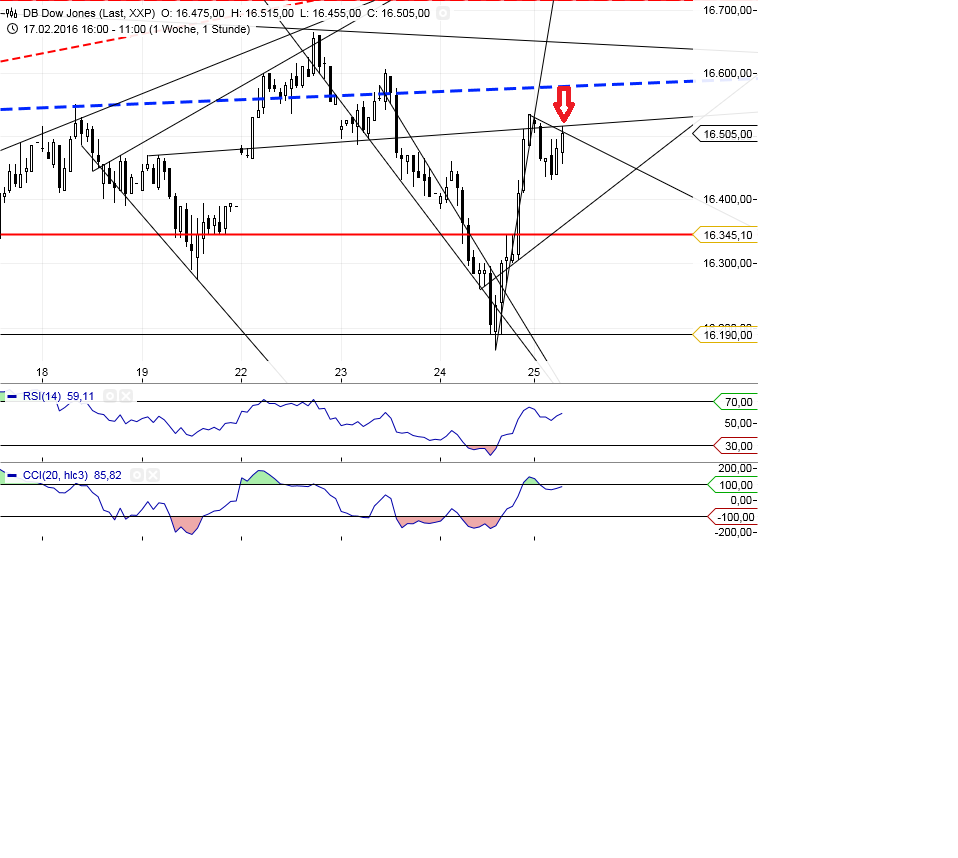958x858 pixels.
Task: Open settings icon next to the C: 16.505,00 value
Action: click(443, 13)
